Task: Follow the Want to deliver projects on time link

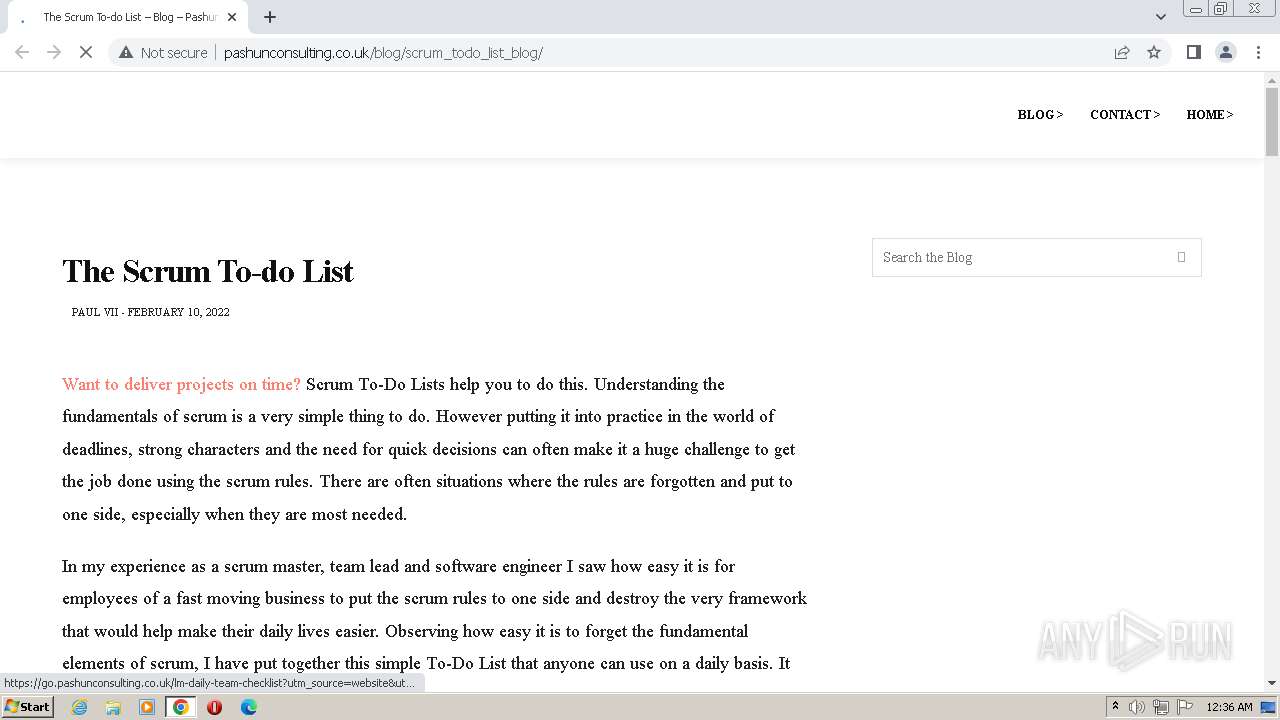Action: click(x=181, y=384)
